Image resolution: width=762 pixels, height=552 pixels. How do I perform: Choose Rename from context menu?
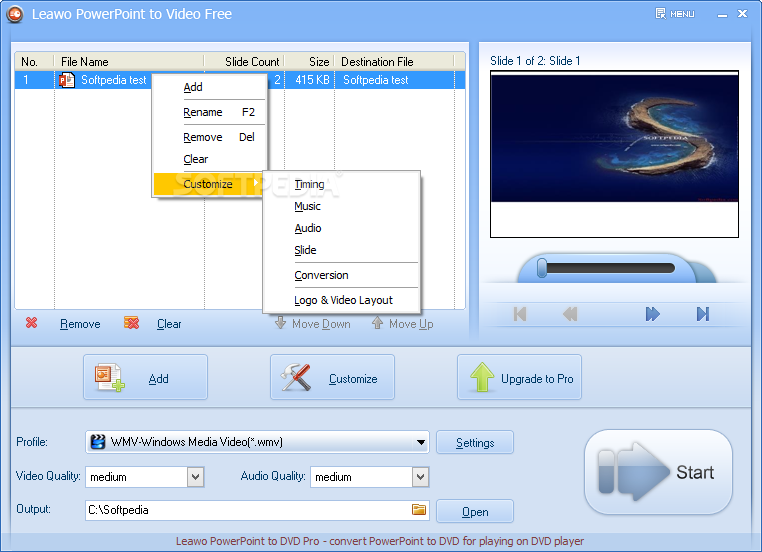(x=210, y=112)
